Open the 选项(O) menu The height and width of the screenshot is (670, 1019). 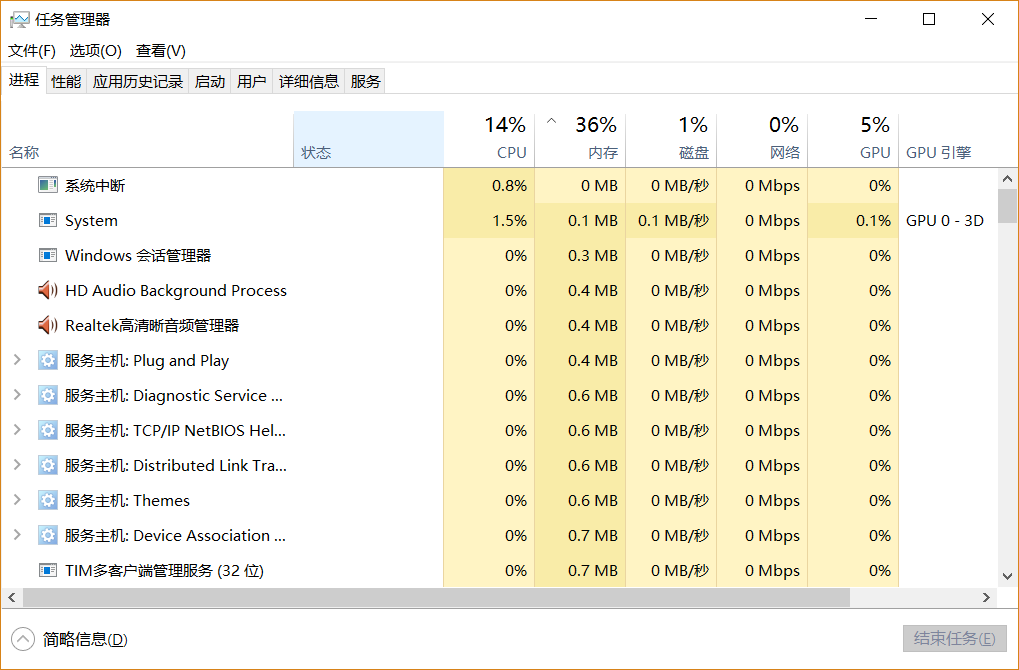[x=96, y=51]
